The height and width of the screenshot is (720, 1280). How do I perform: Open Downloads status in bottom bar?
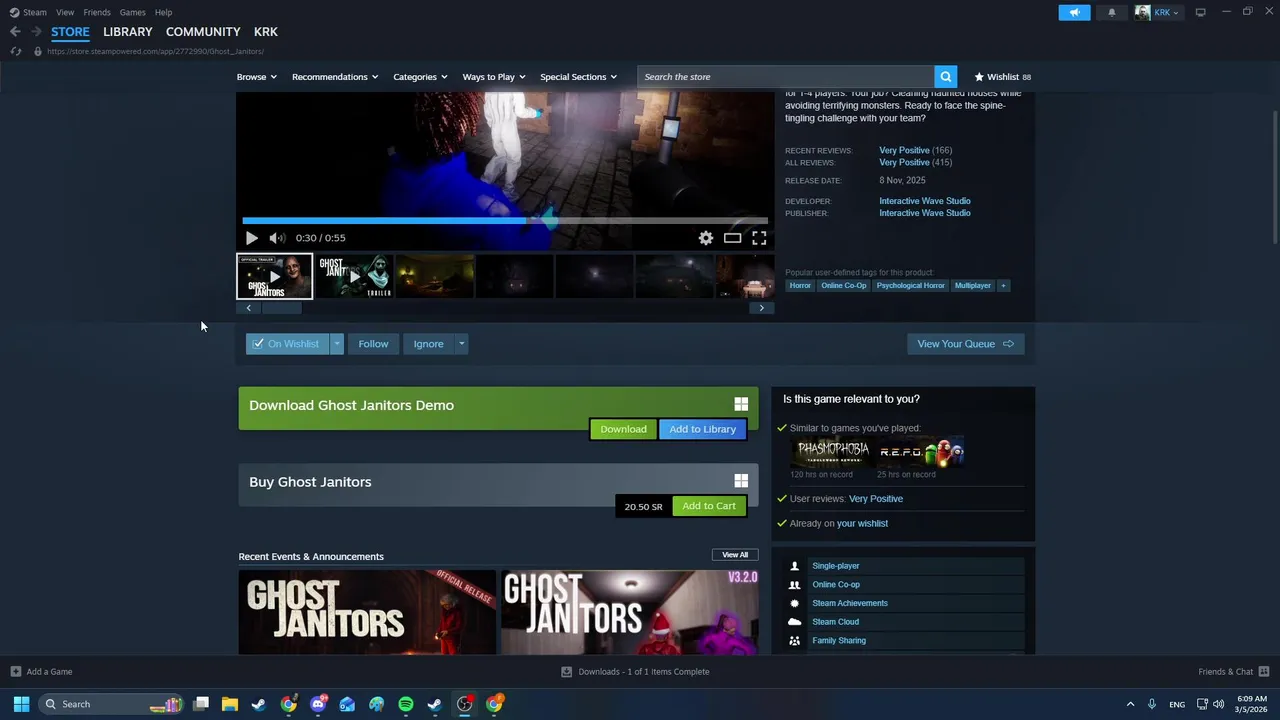[x=635, y=672]
